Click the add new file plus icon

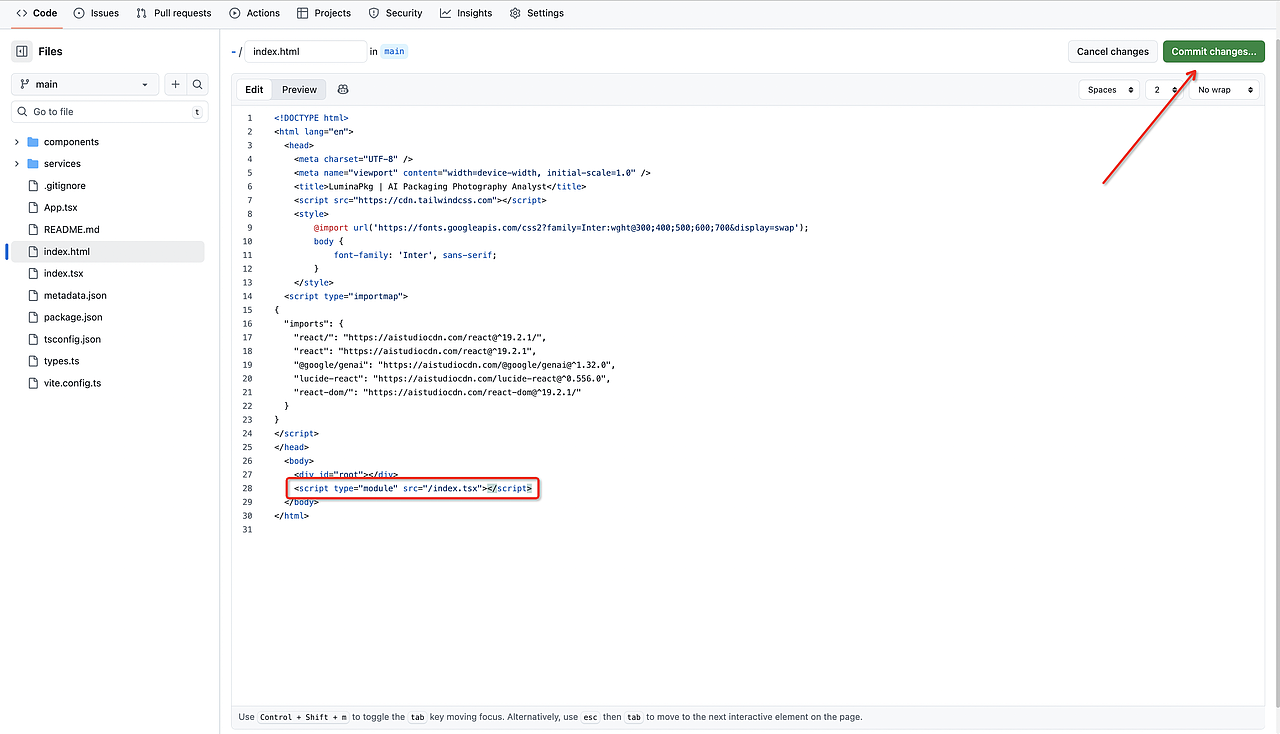pyautogui.click(x=175, y=85)
